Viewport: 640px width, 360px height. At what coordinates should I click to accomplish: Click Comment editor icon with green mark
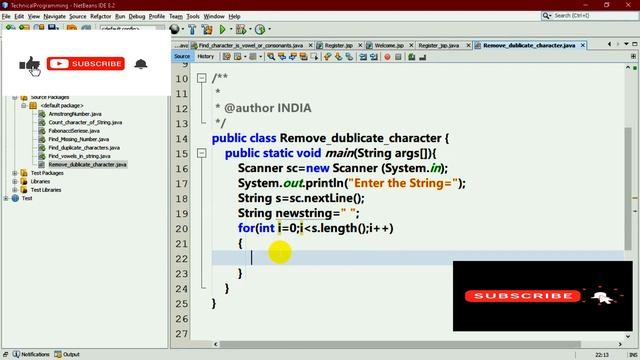pyautogui.click(x=411, y=57)
